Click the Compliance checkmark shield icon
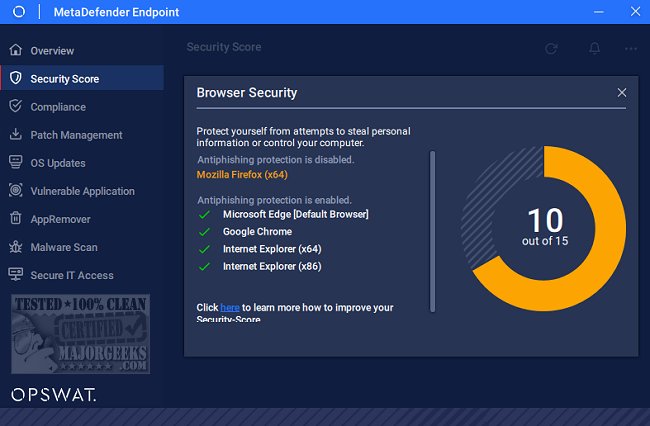 click(x=16, y=106)
